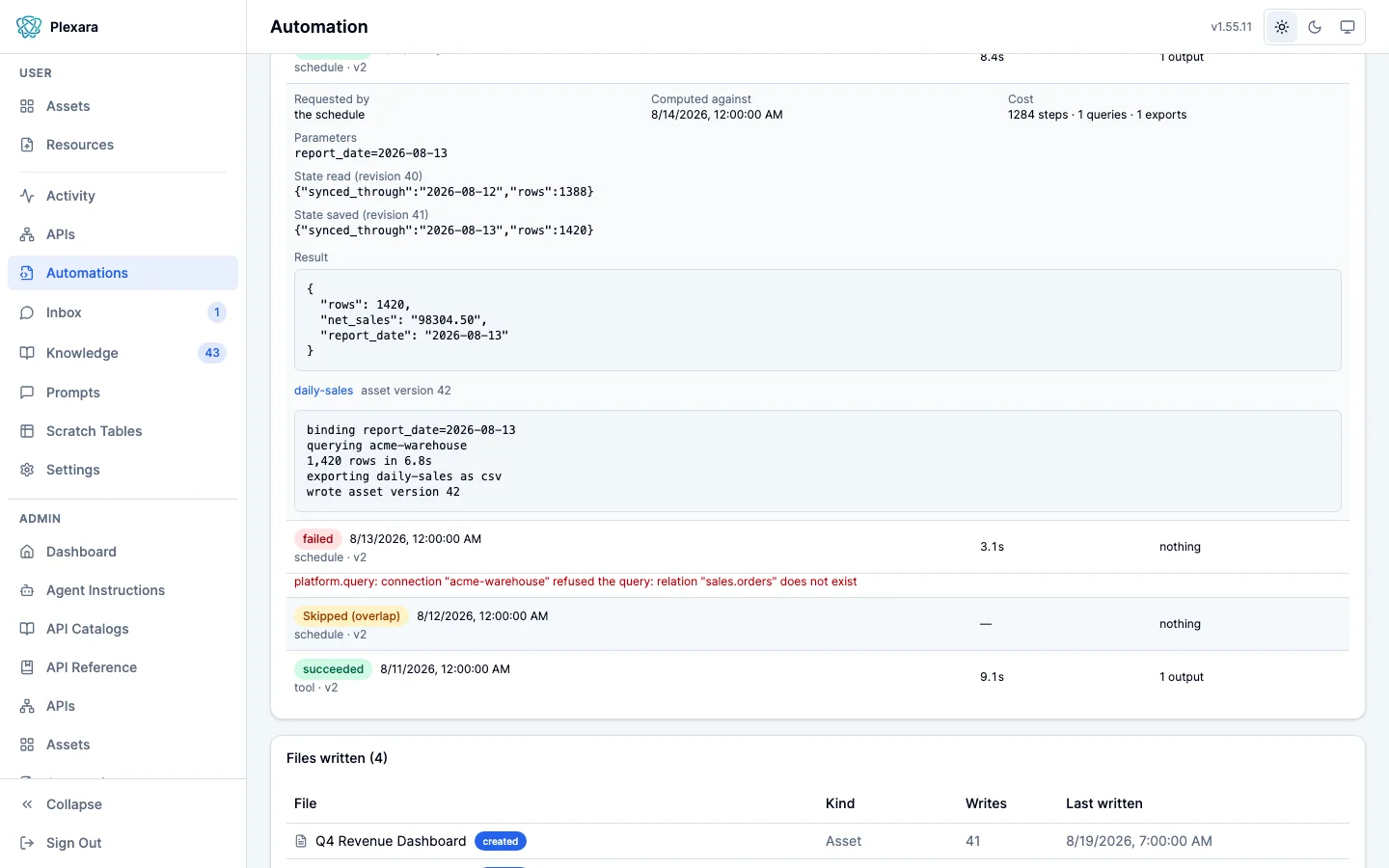Open Assets in the USER menu
Viewport: 1389px width, 868px height.
click(x=123, y=106)
